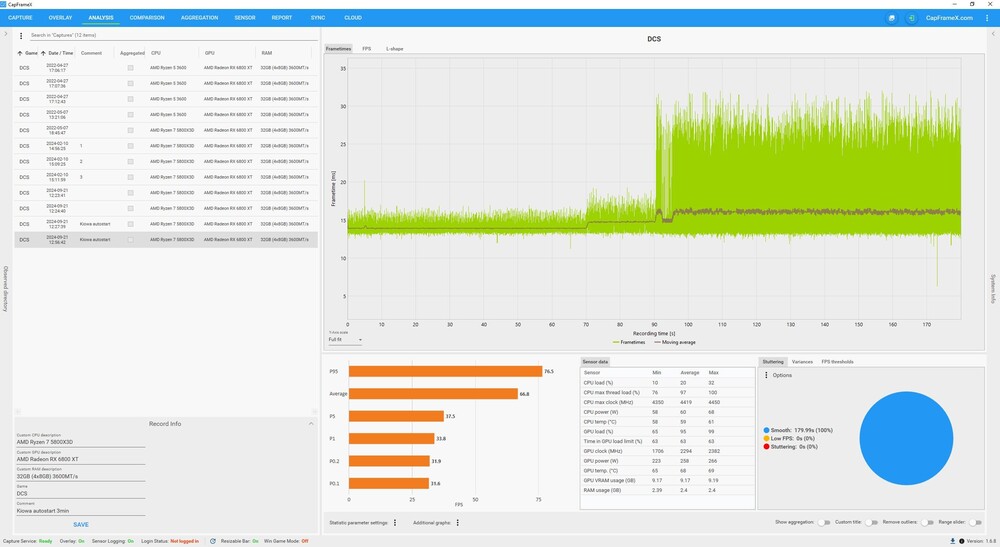Toggle the Show aggregation switch
This screenshot has height=547, width=1000.
click(x=824, y=522)
